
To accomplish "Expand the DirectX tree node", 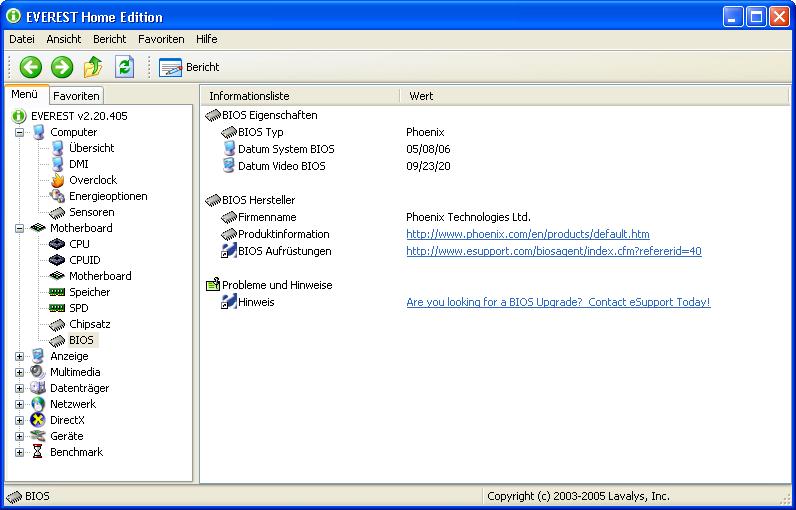I will click(19, 421).
